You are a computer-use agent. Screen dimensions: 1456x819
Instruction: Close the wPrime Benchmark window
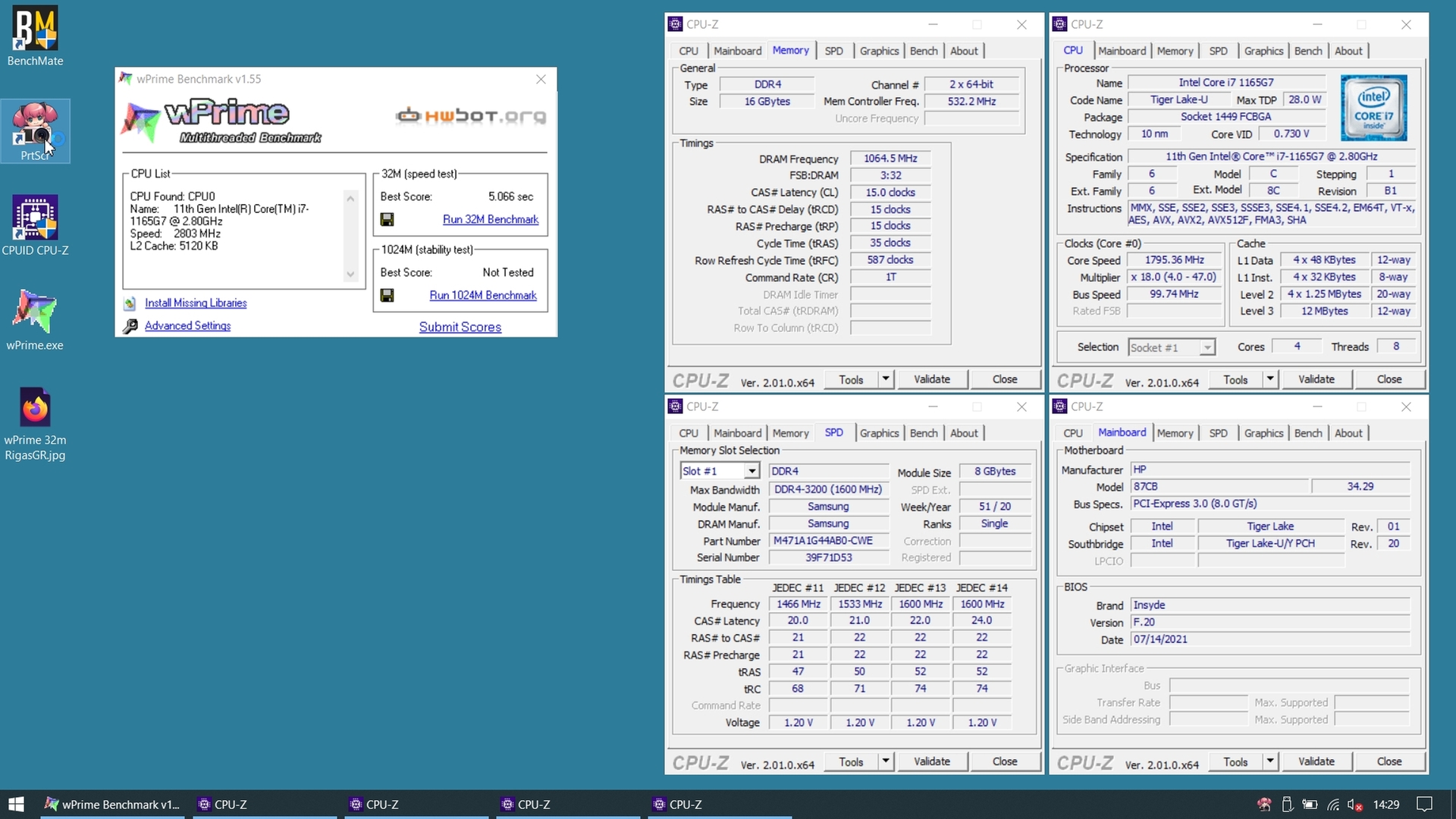[x=541, y=79]
